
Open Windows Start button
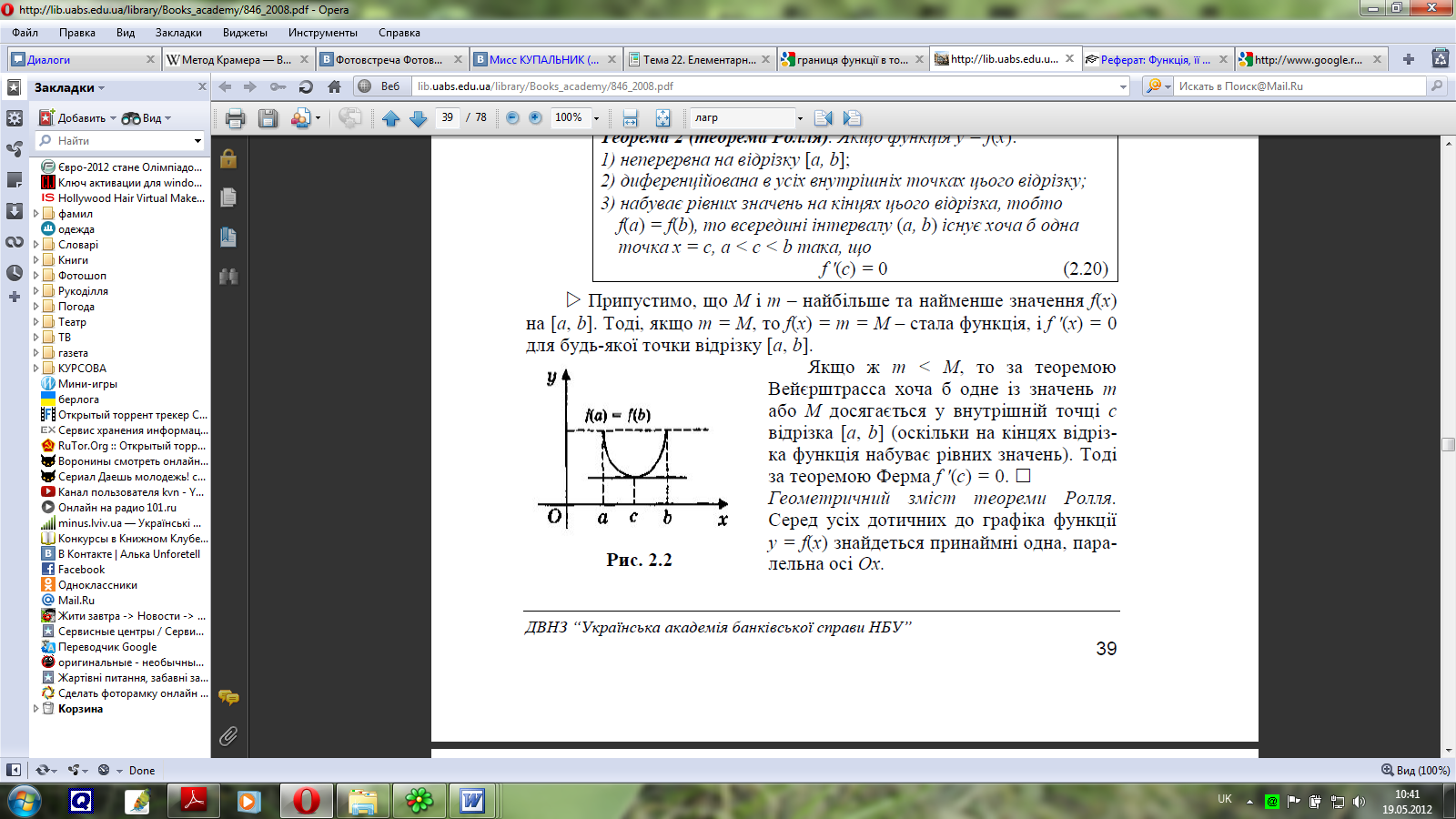24,801
